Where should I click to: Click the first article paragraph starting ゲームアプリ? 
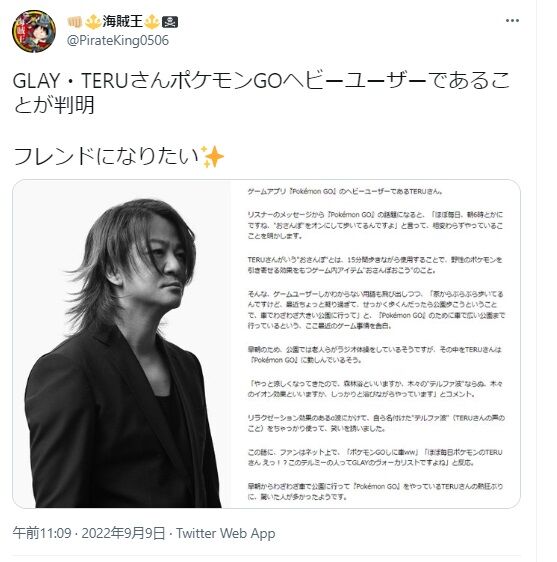345,191
